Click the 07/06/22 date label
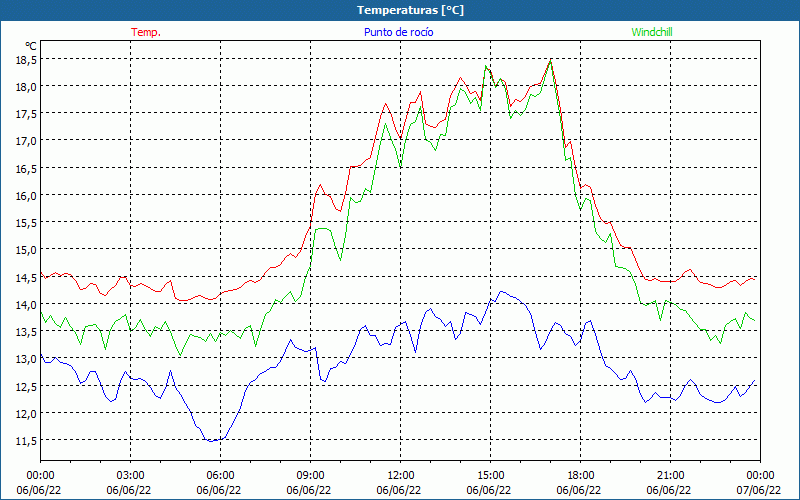The width and height of the screenshot is (800, 500). tap(759, 490)
